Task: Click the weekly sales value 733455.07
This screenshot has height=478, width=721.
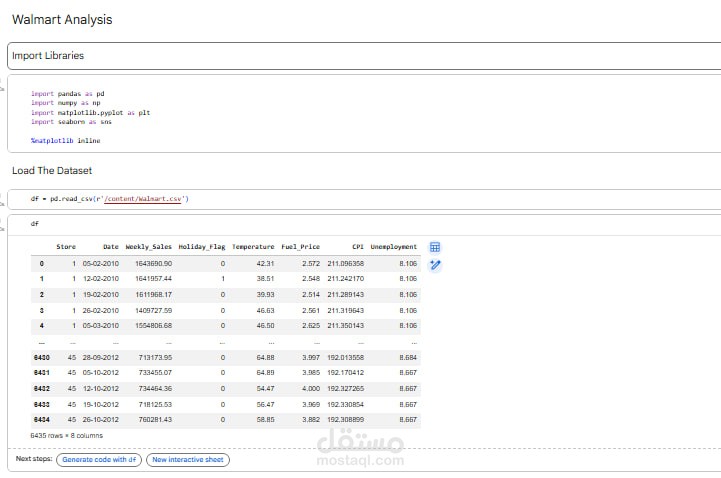Action: coord(155,373)
